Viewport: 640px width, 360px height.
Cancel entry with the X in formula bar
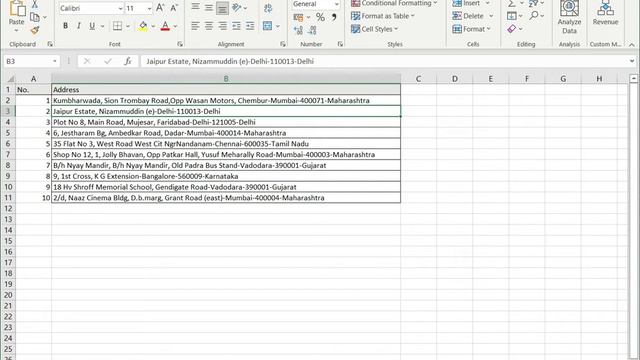pyautogui.click(x=87, y=61)
